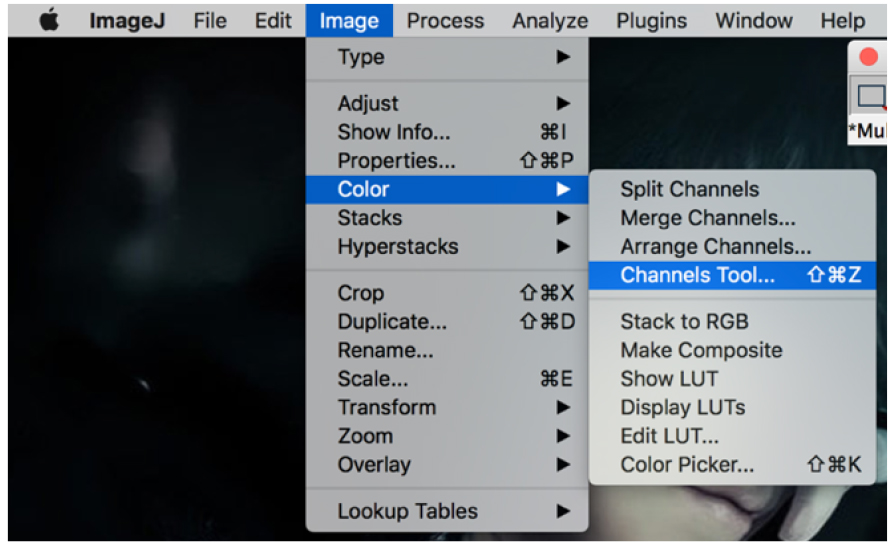Image resolution: width=892 pixels, height=544 pixels.
Task: Expand the Adjust submenu
Action: pos(447,104)
